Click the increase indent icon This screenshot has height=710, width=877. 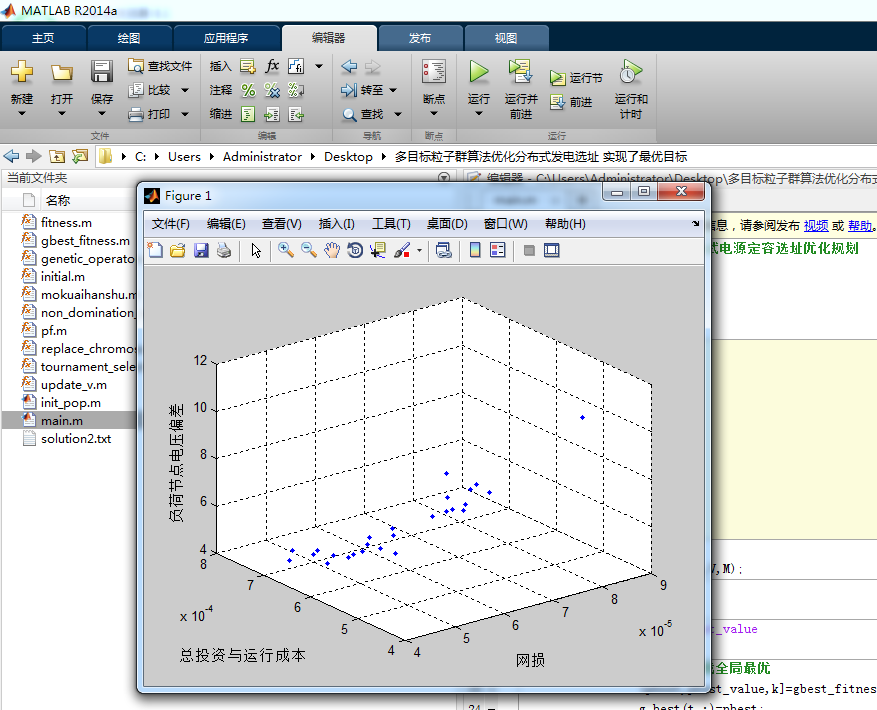pyautogui.click(x=272, y=115)
